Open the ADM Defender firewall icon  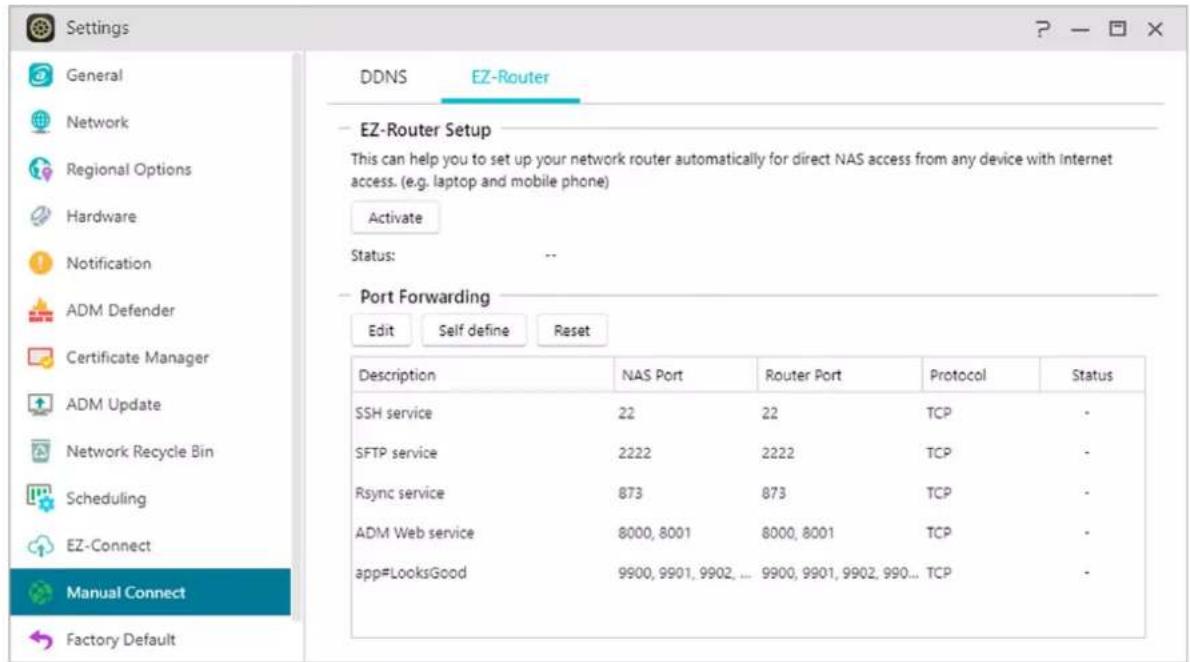(x=40, y=311)
